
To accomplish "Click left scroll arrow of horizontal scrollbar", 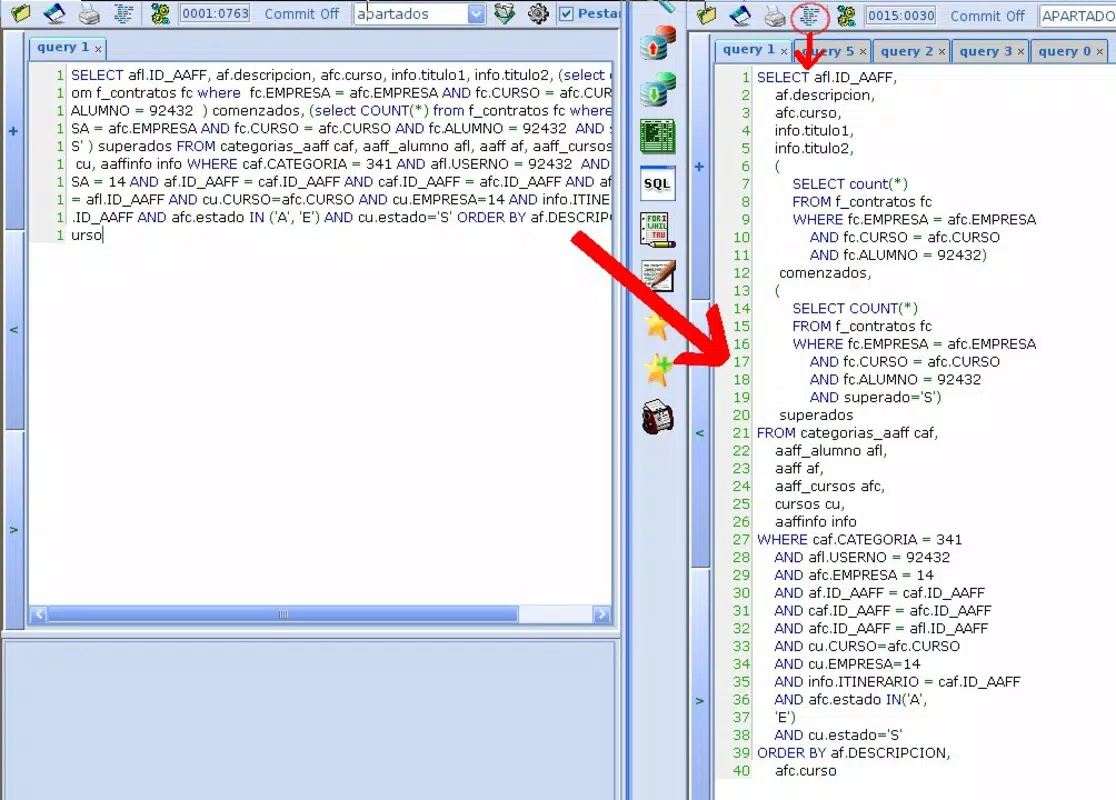I will pos(39,614).
